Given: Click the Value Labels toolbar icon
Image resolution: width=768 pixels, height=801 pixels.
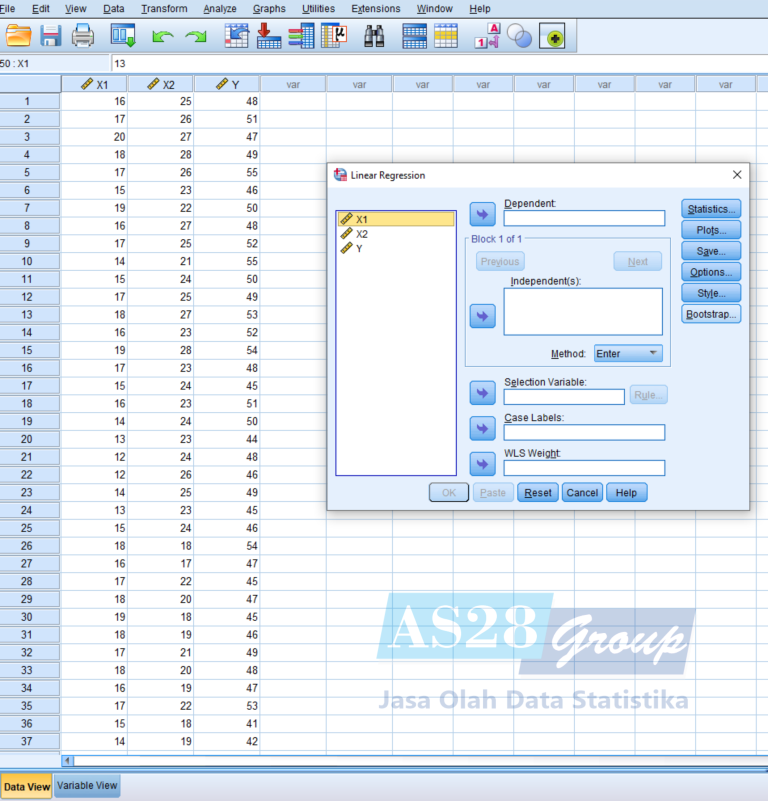Looking at the screenshot, I should click(x=487, y=37).
